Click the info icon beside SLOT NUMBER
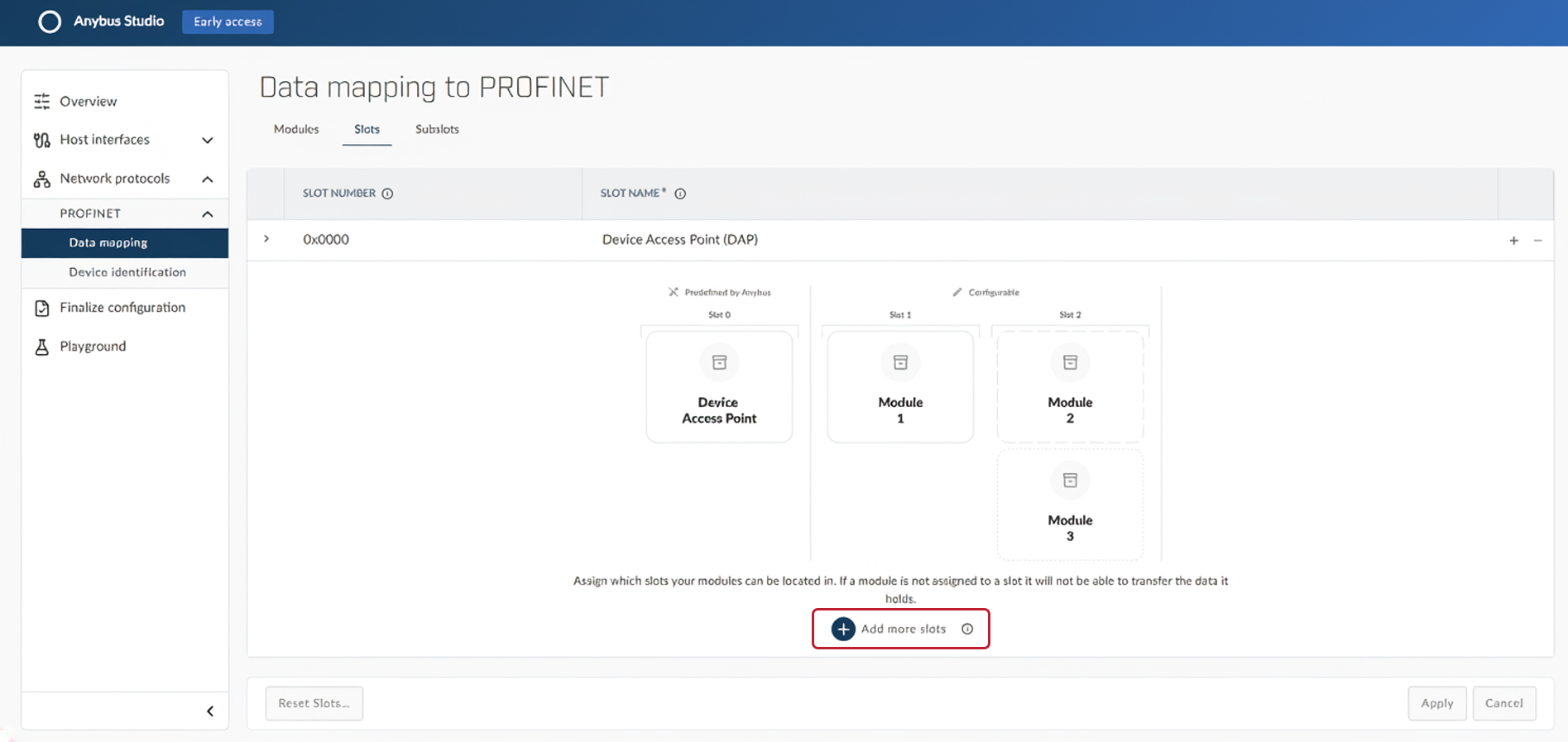This screenshot has height=742, width=1568. pyautogui.click(x=387, y=194)
